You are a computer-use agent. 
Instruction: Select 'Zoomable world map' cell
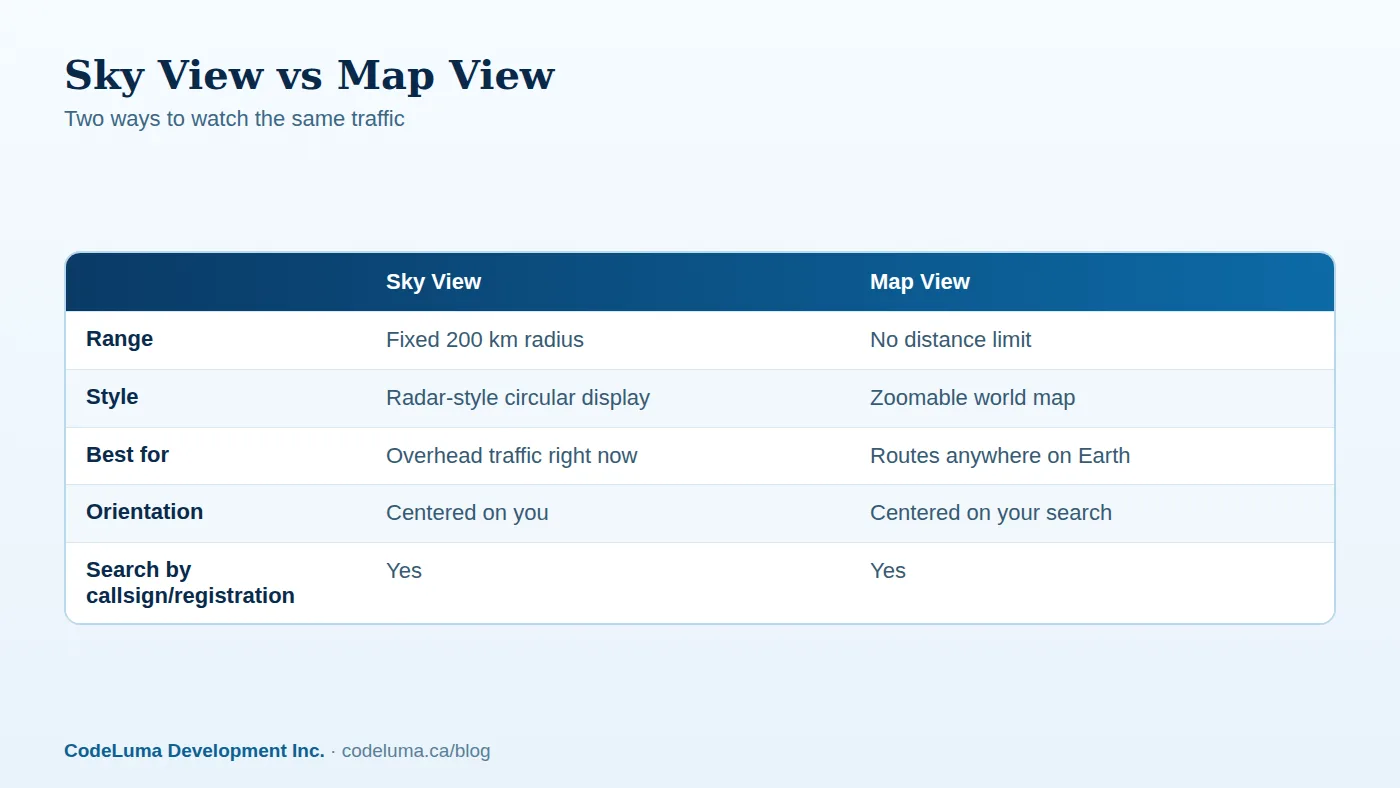[972, 398]
